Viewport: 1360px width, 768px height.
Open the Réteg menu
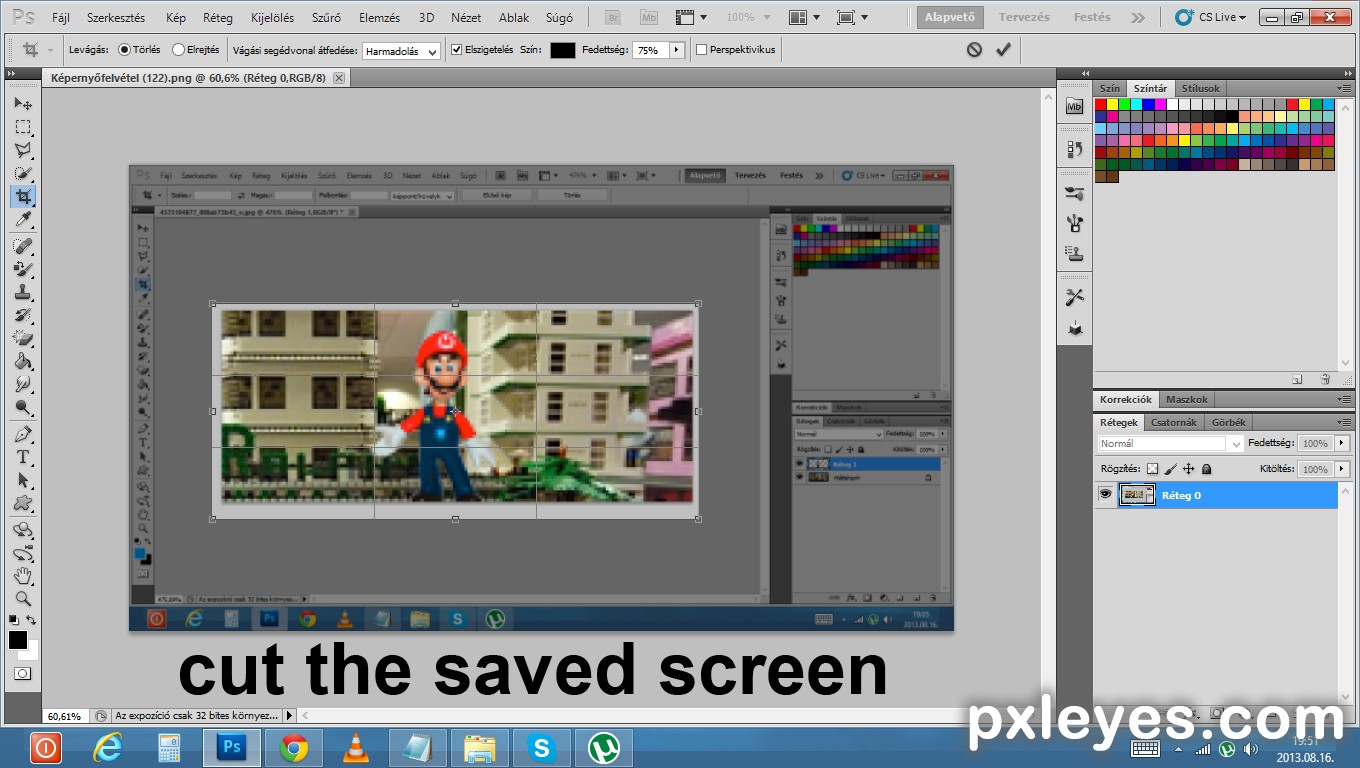pos(217,18)
